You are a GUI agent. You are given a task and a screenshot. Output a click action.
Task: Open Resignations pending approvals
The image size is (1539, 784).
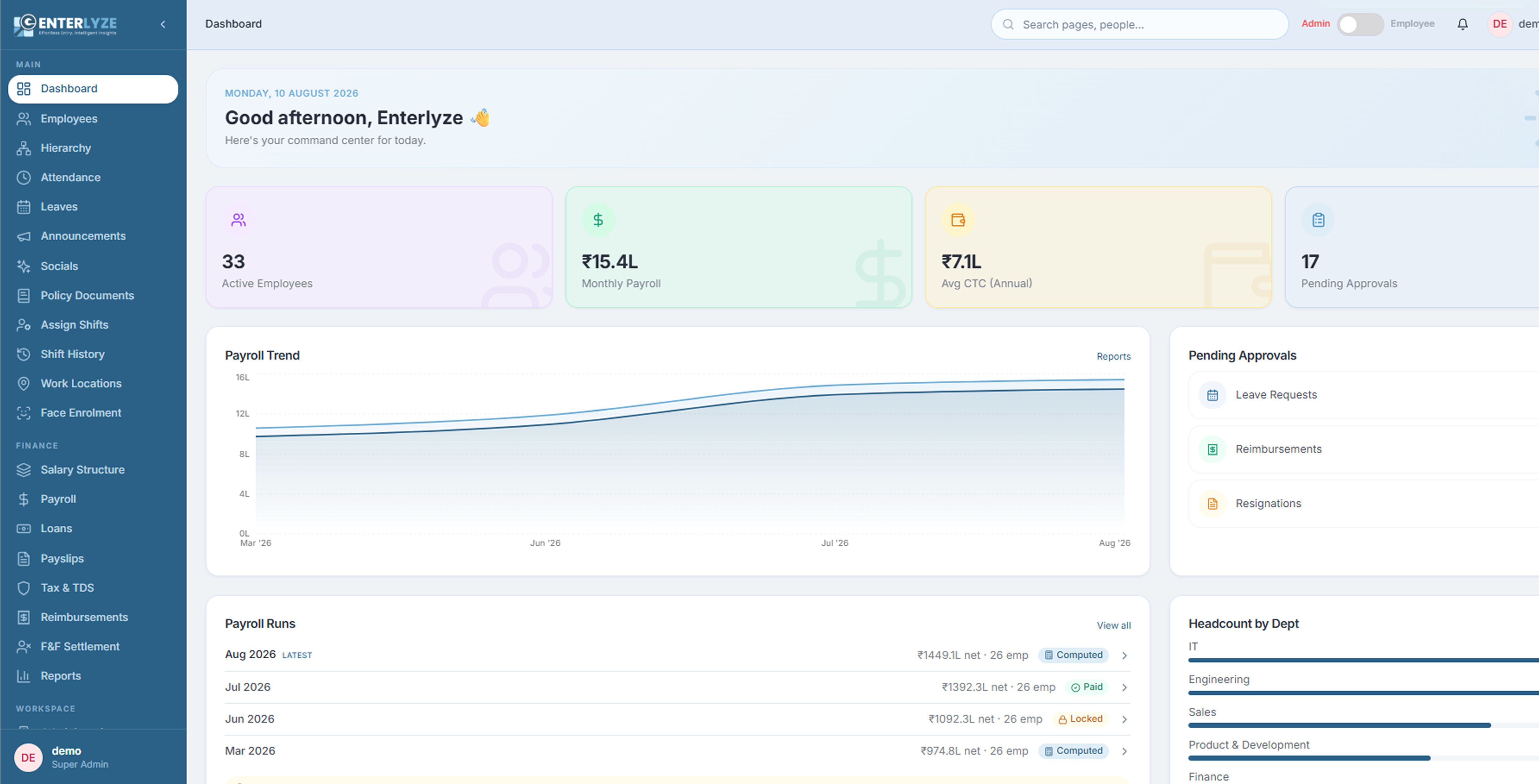click(1363, 503)
